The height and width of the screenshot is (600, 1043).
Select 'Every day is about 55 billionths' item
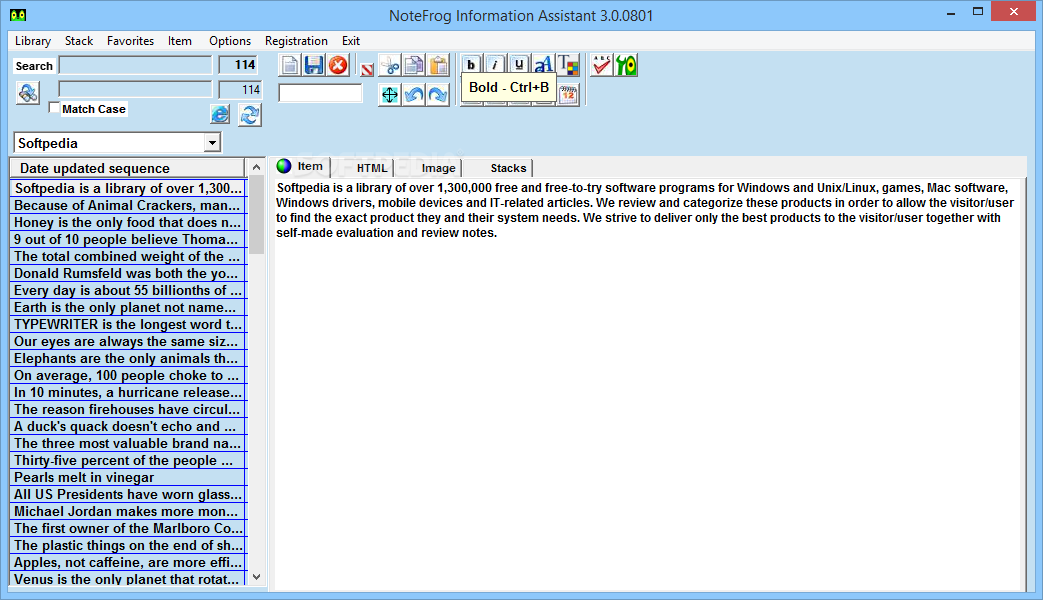tap(128, 291)
